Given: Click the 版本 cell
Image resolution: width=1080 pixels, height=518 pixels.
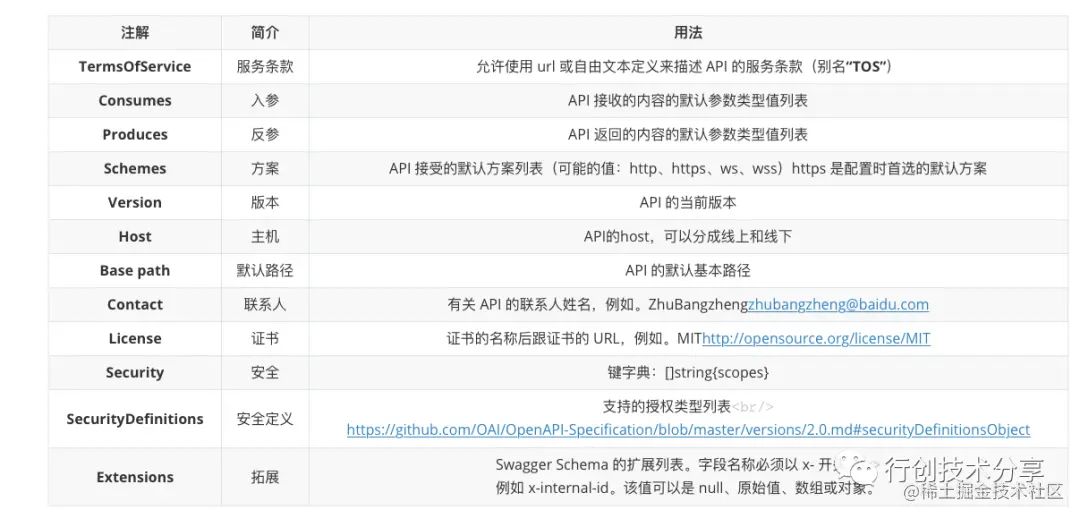Looking at the screenshot, I should pyautogui.click(x=265, y=203).
